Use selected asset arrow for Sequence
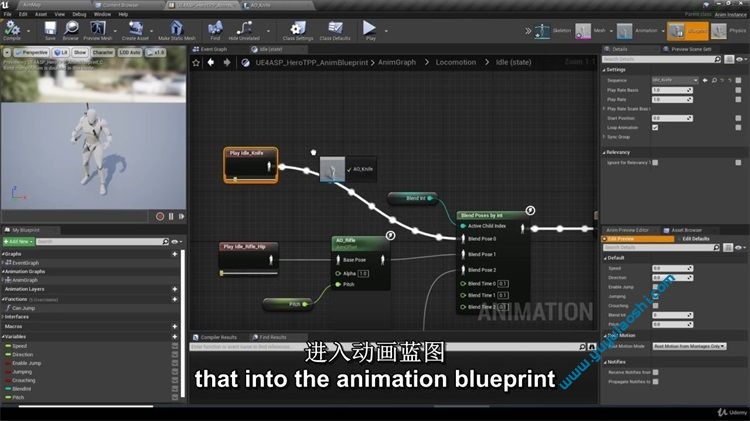The height and width of the screenshot is (421, 750). tap(705, 80)
